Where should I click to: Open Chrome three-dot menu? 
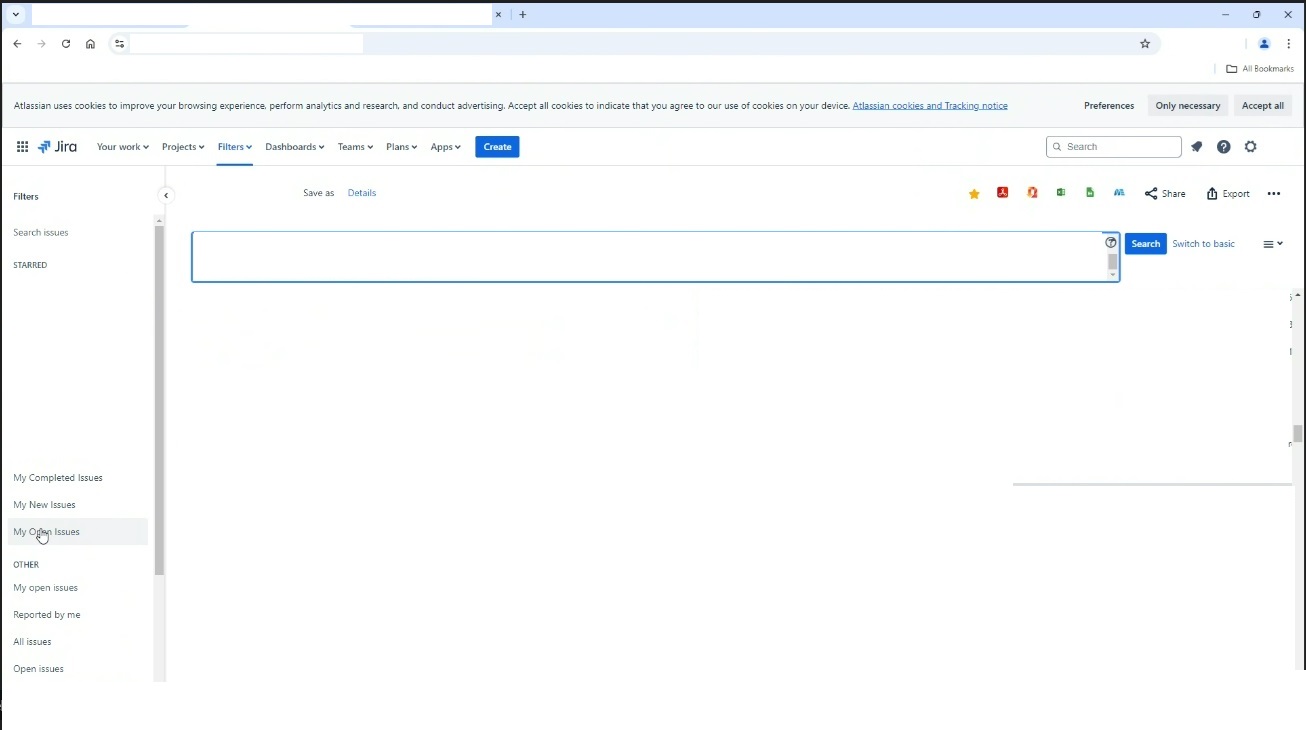pos(1289,44)
